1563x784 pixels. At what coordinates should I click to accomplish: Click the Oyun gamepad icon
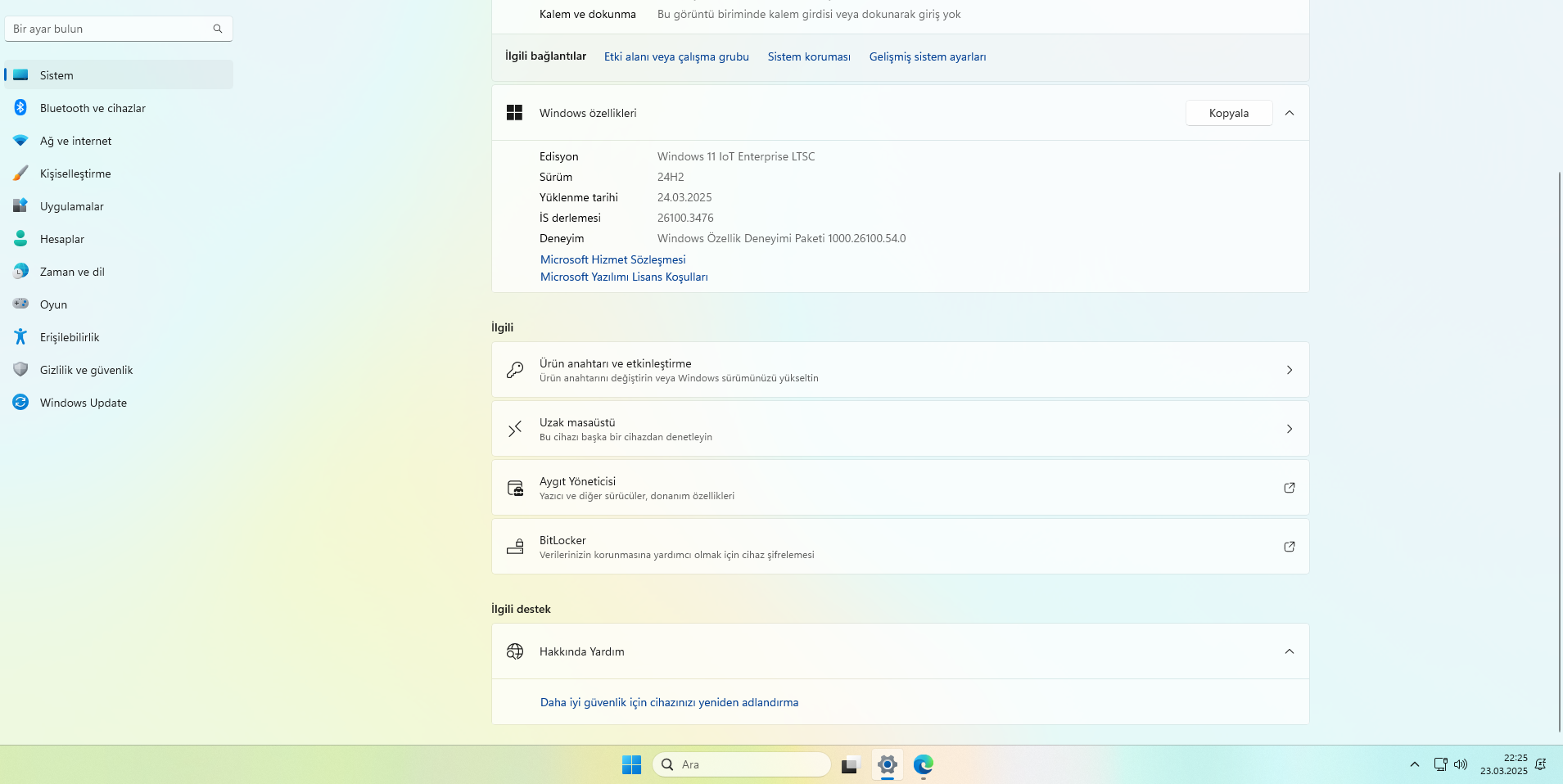tap(20, 304)
